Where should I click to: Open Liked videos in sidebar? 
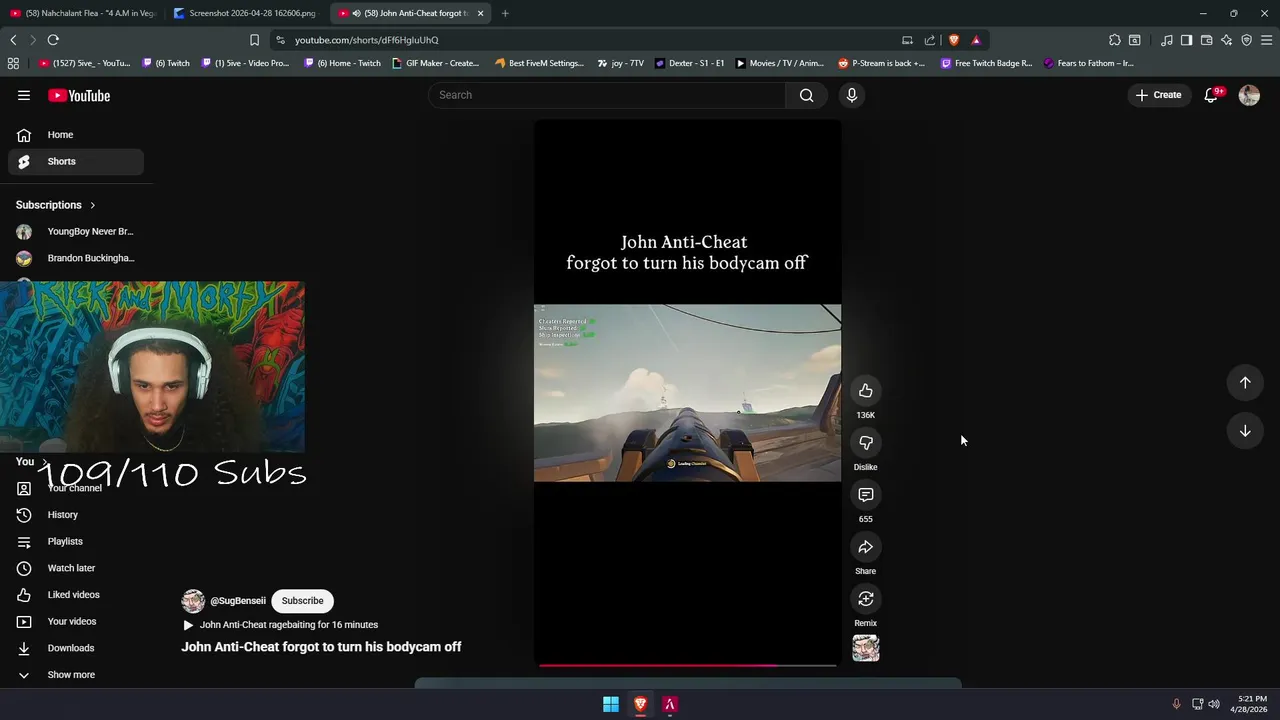[x=75, y=595]
